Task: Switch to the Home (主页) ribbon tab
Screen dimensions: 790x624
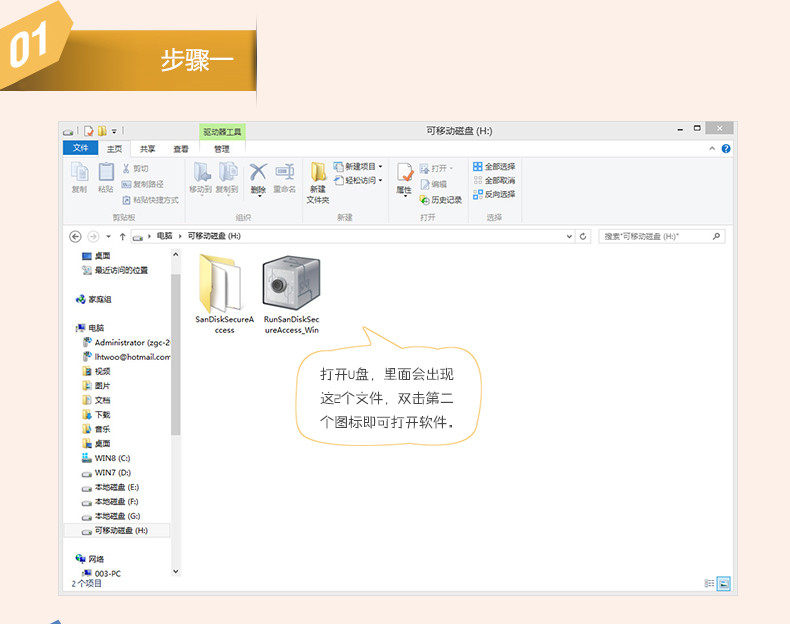Action: 114,149
